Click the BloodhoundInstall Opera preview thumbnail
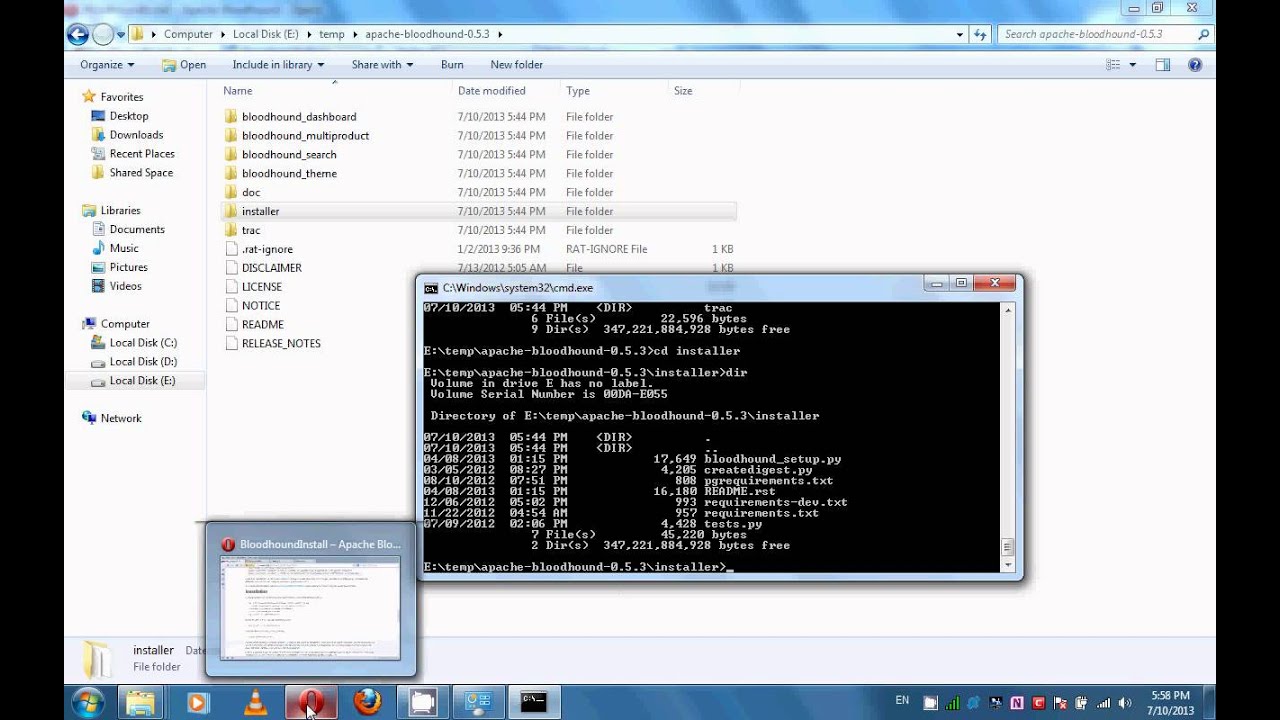This screenshot has height=720, width=1280. [310, 607]
